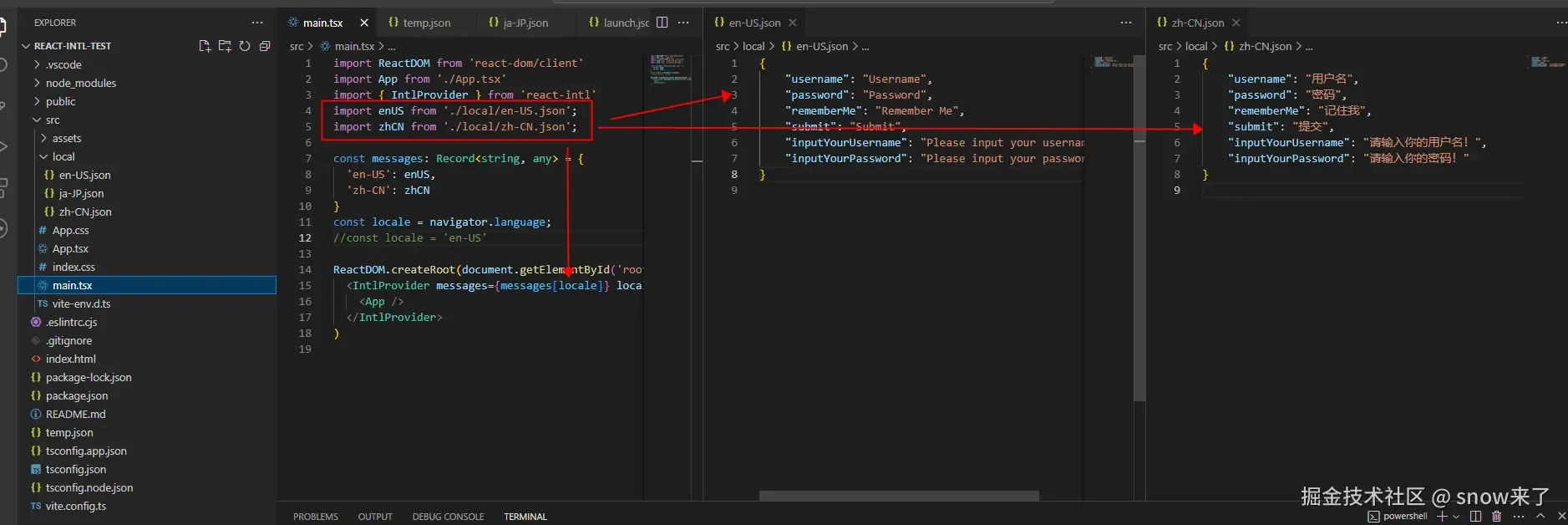Select the powershell terminal label
The height and width of the screenshot is (525, 1568).
[x=1398, y=517]
